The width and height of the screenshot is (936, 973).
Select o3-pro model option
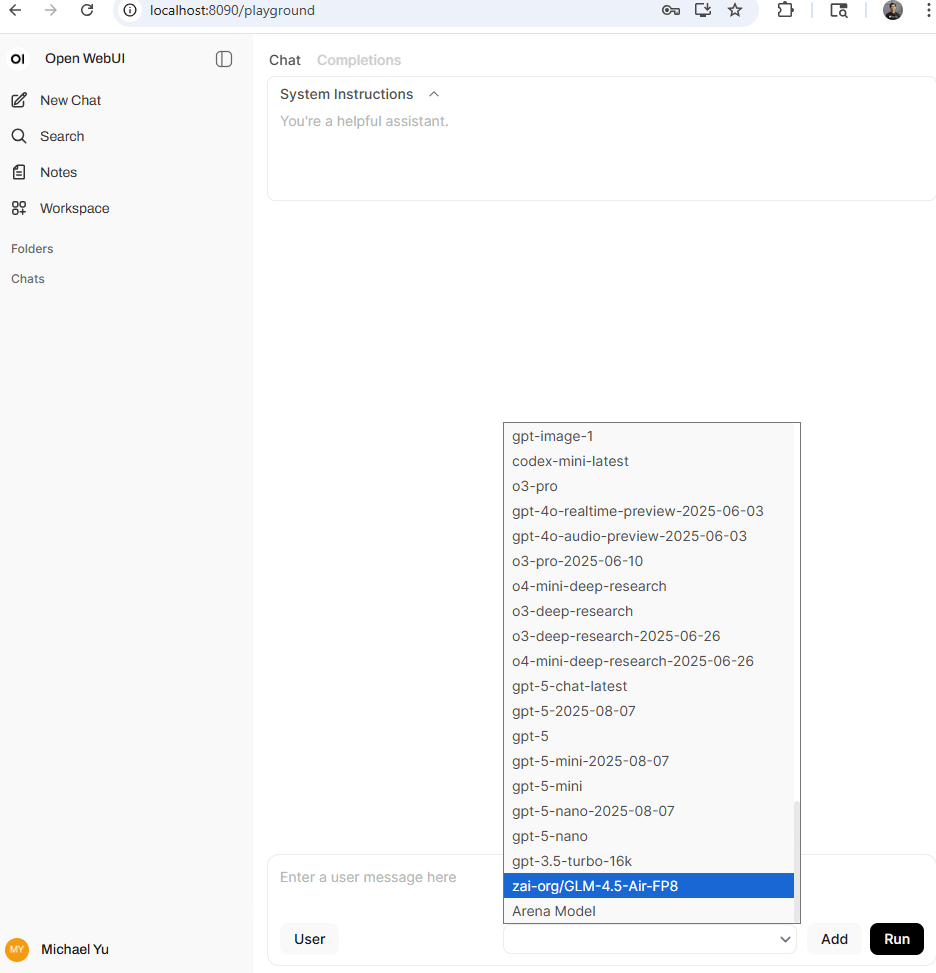(x=649, y=486)
